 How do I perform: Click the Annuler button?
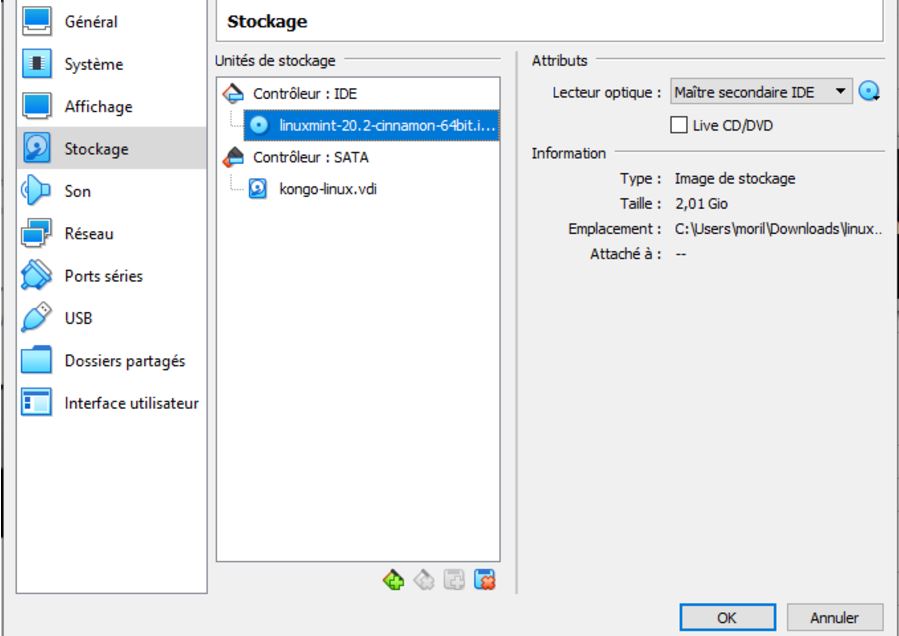tap(834, 617)
